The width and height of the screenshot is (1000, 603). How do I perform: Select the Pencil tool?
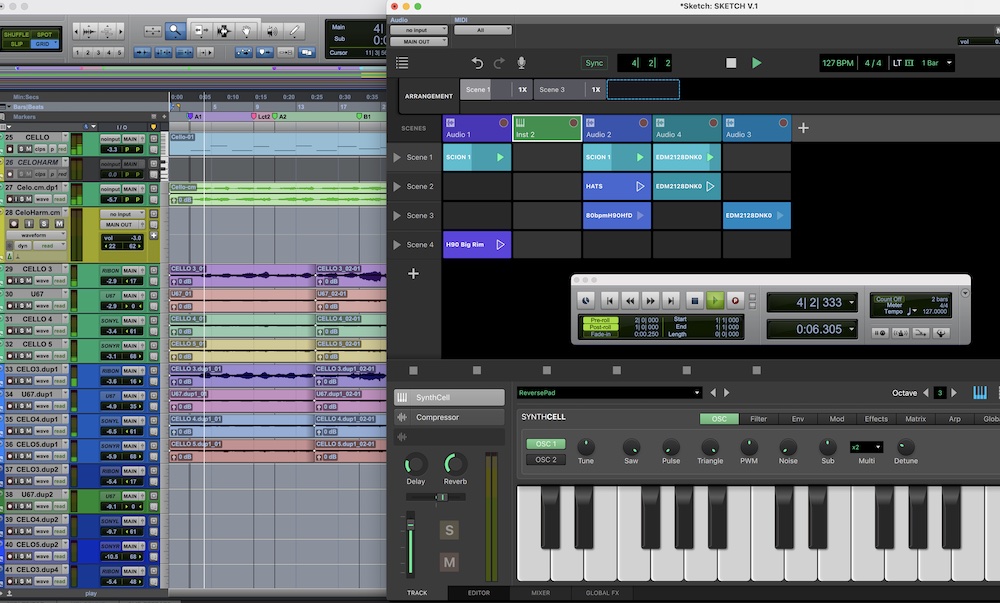coord(294,31)
